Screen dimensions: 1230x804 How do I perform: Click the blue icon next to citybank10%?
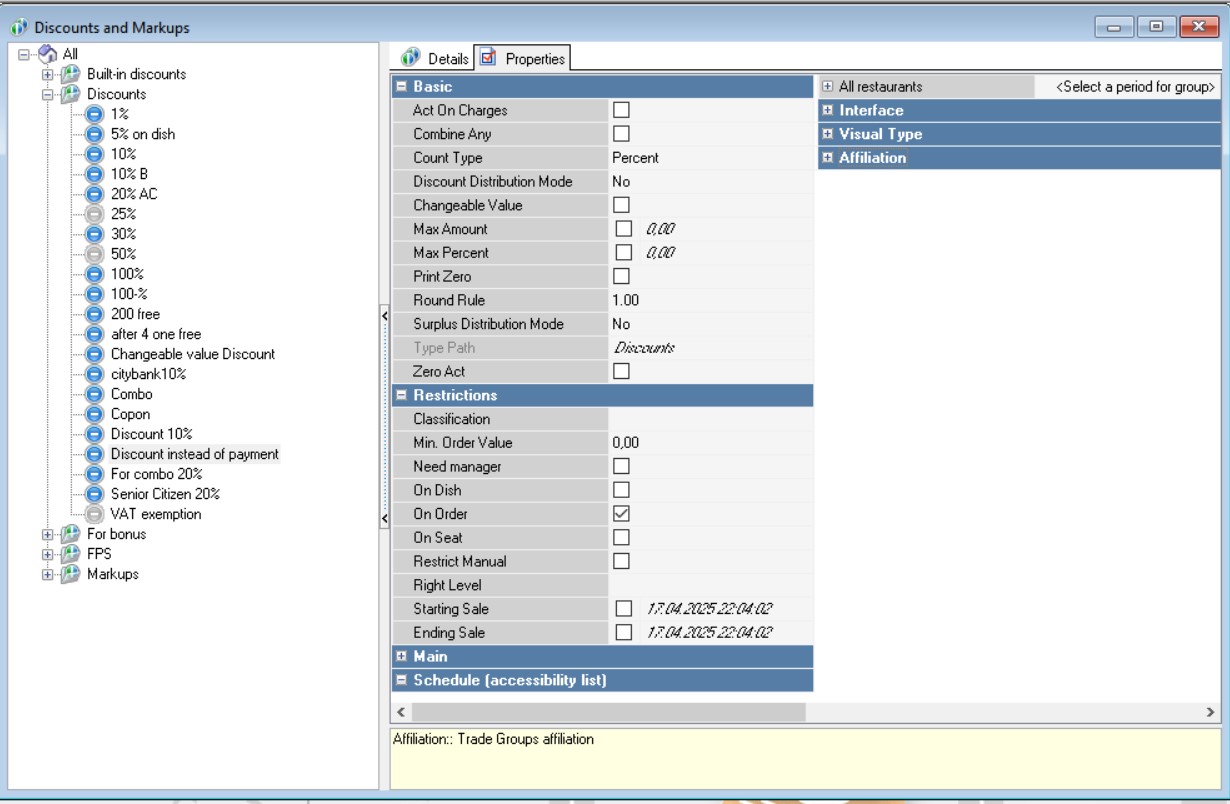pos(93,374)
